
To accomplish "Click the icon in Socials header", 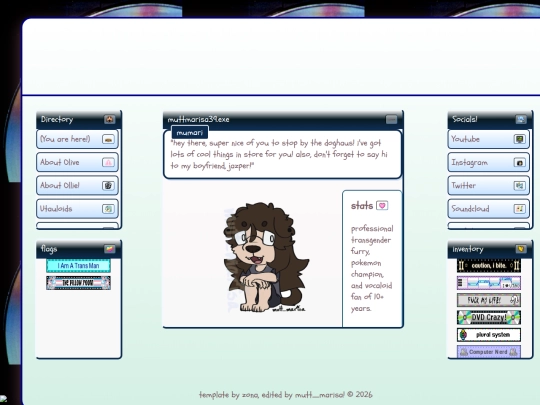I will pos(521,120).
